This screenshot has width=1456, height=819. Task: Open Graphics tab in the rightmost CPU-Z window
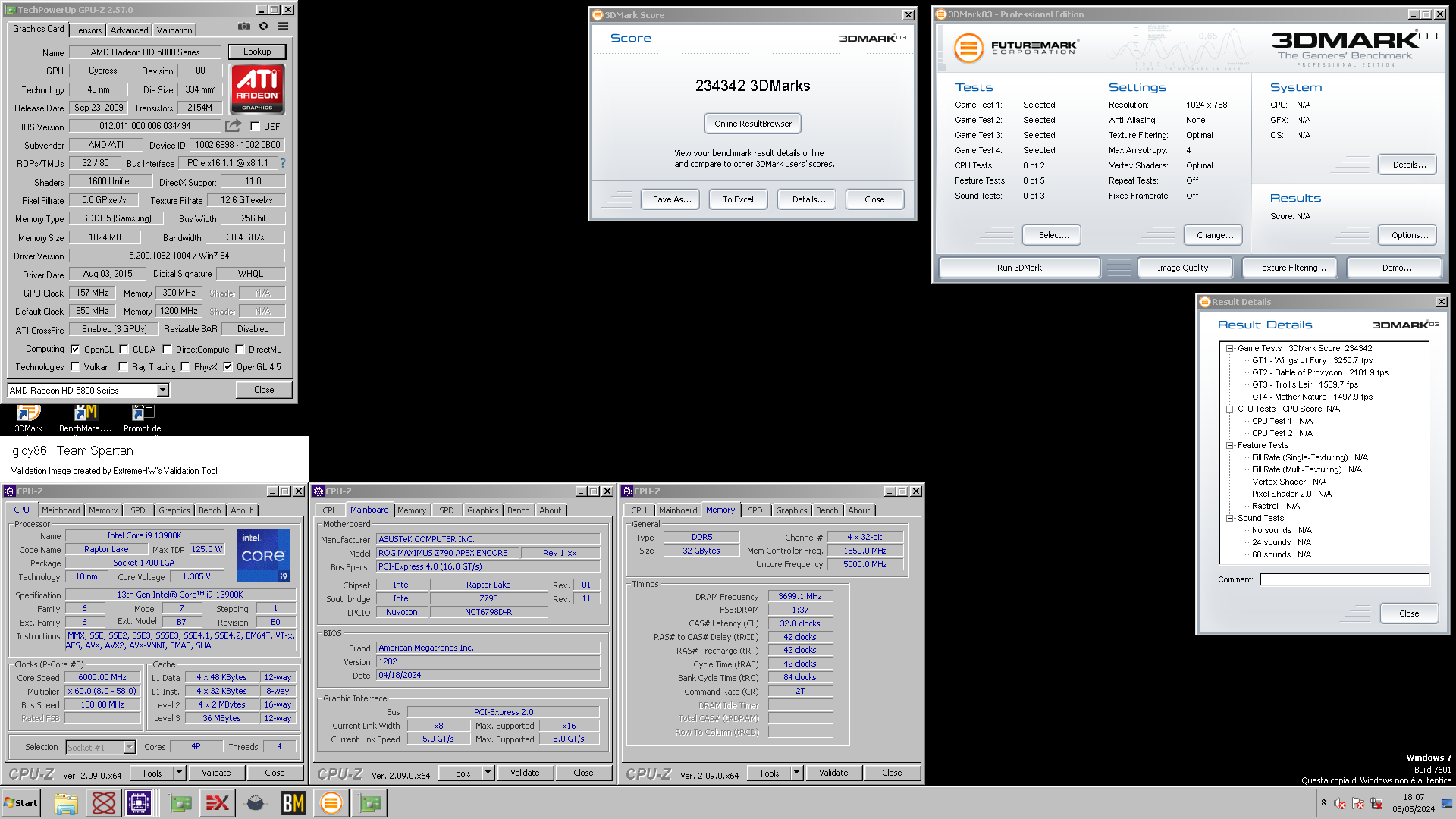(792, 510)
